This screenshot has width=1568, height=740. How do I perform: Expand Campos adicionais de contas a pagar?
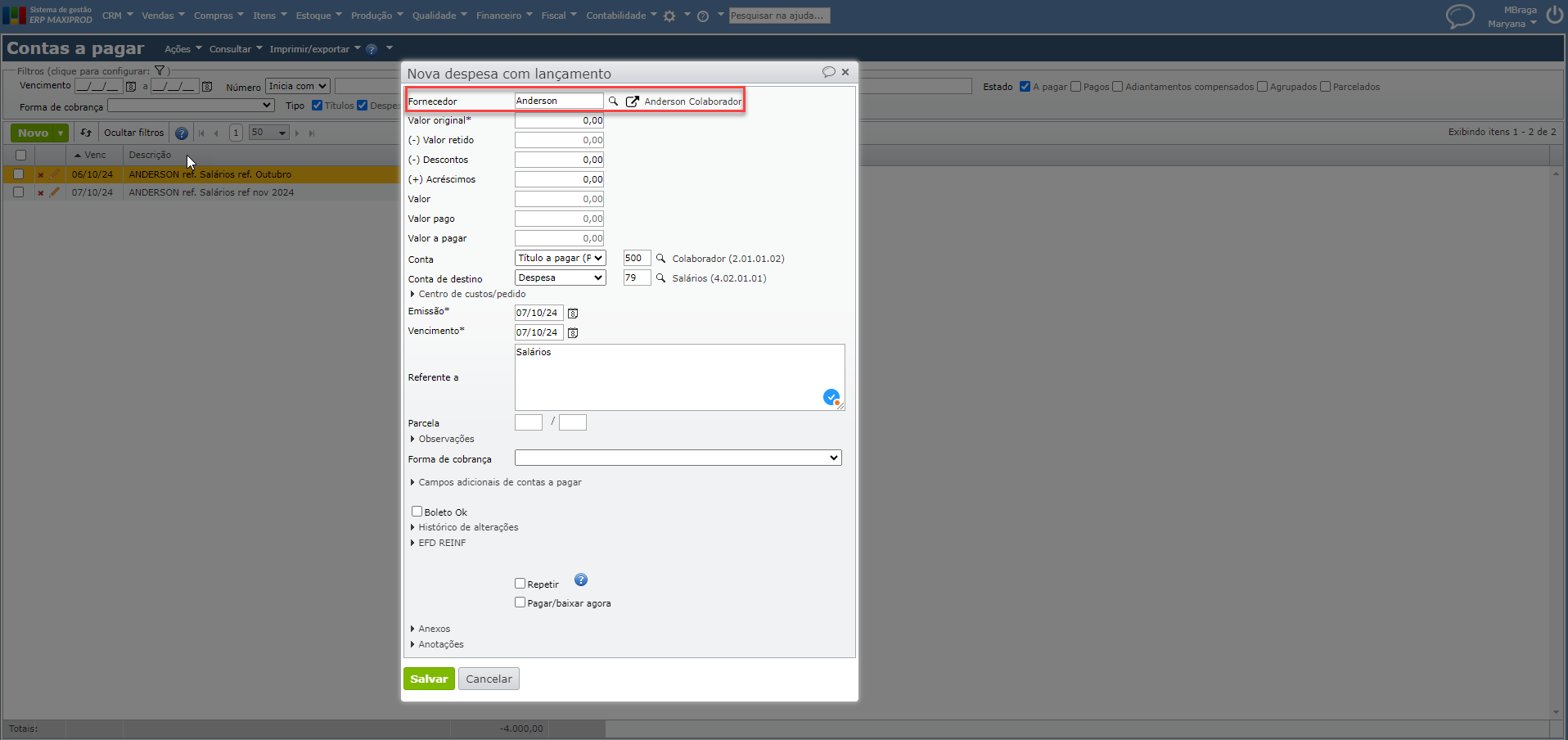(496, 482)
